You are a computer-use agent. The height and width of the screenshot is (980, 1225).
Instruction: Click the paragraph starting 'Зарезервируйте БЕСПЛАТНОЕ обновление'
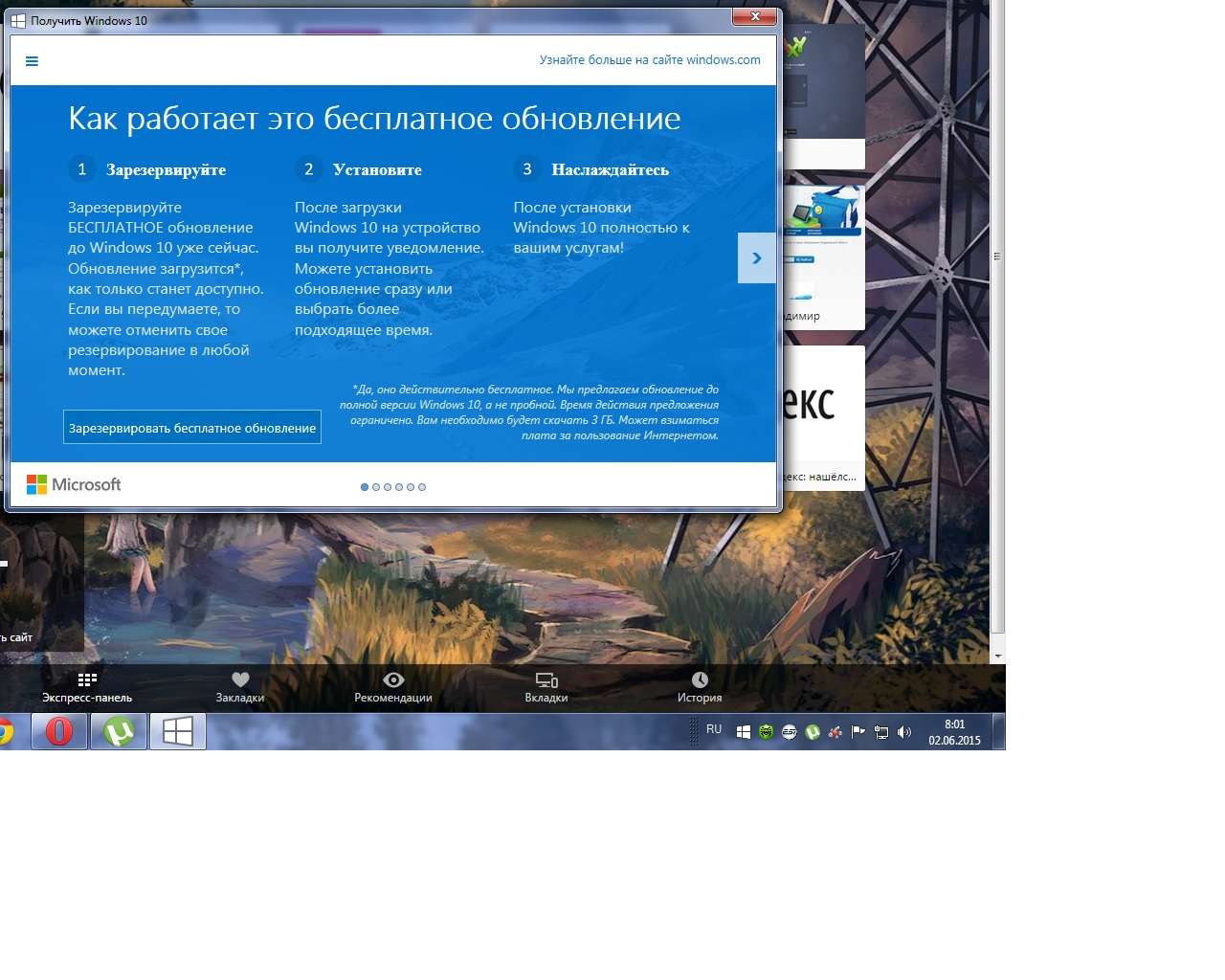(x=166, y=289)
